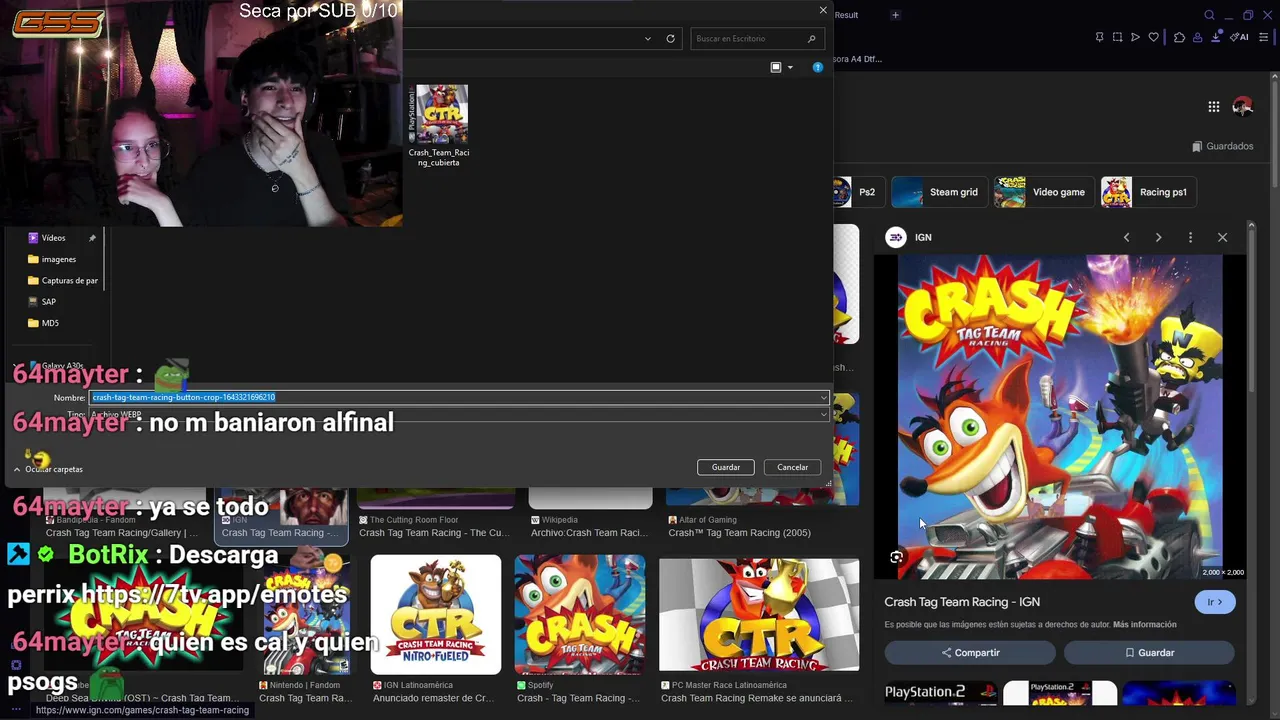The width and height of the screenshot is (1280, 720).
Task: Open the Nombre filename dropdown arrow
Action: tap(823, 398)
